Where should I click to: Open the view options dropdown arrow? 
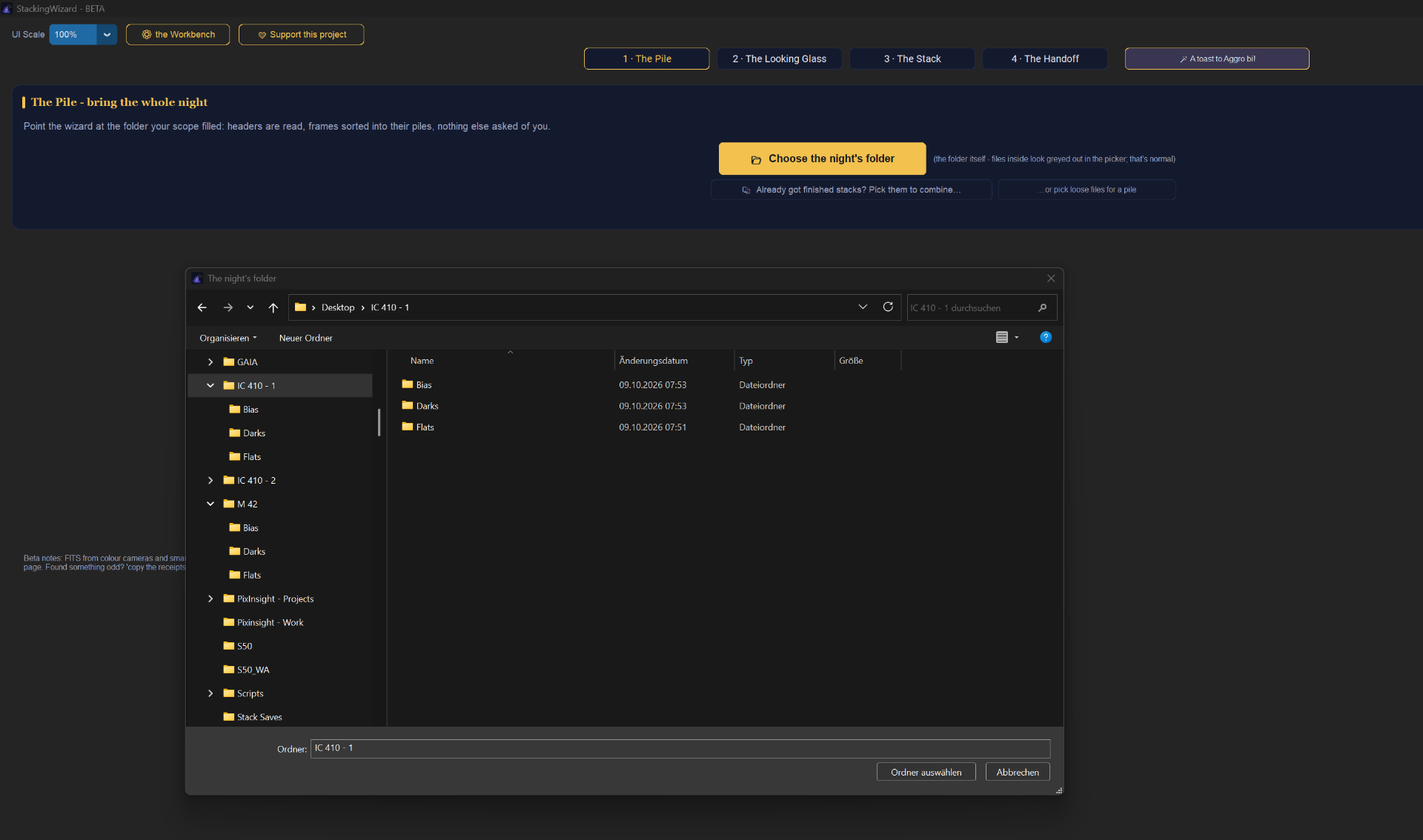(1017, 338)
